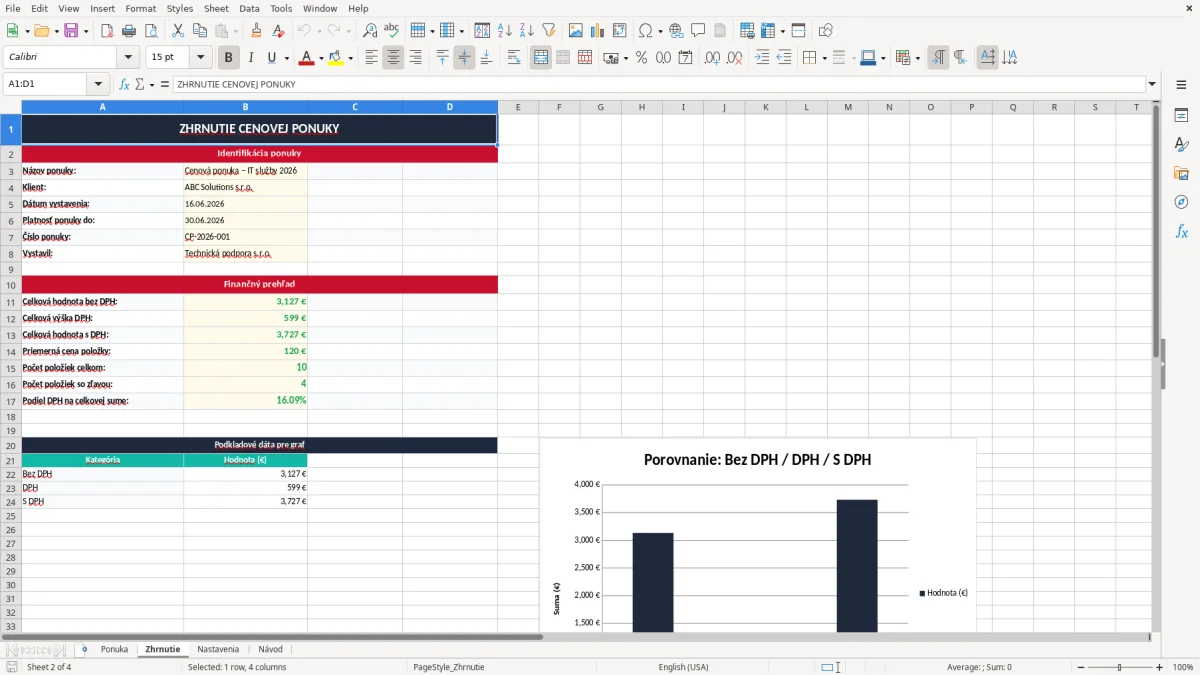Toggle Wrap Text
This screenshot has height=675, width=1200.
coord(514,58)
